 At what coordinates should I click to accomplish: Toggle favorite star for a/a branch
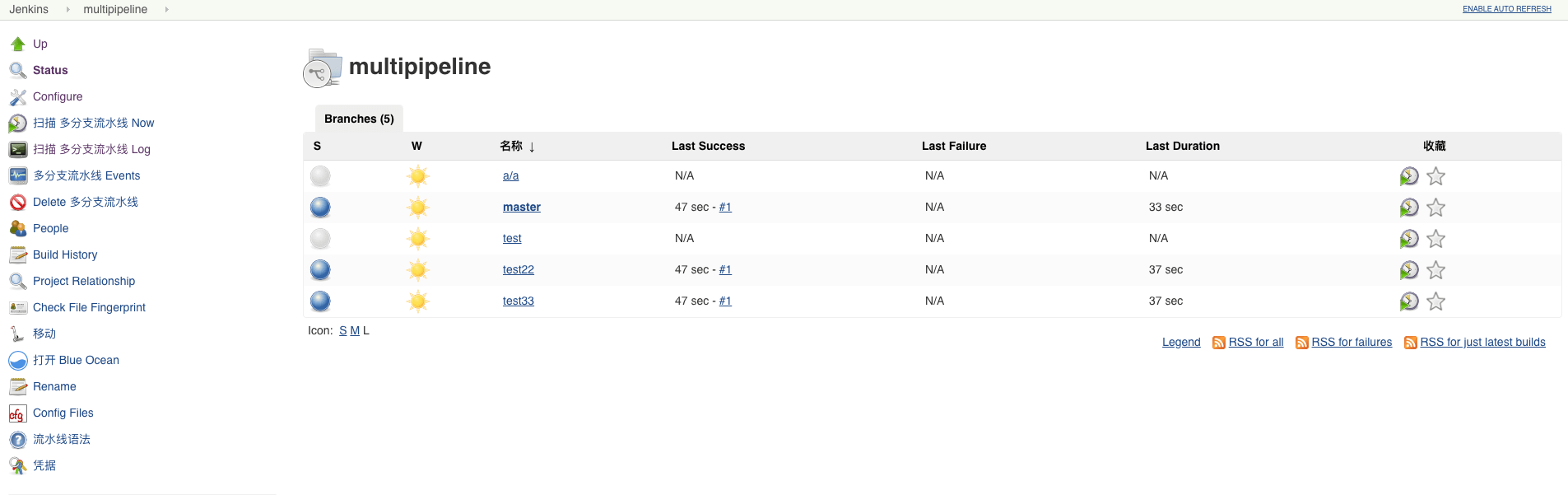(1435, 176)
